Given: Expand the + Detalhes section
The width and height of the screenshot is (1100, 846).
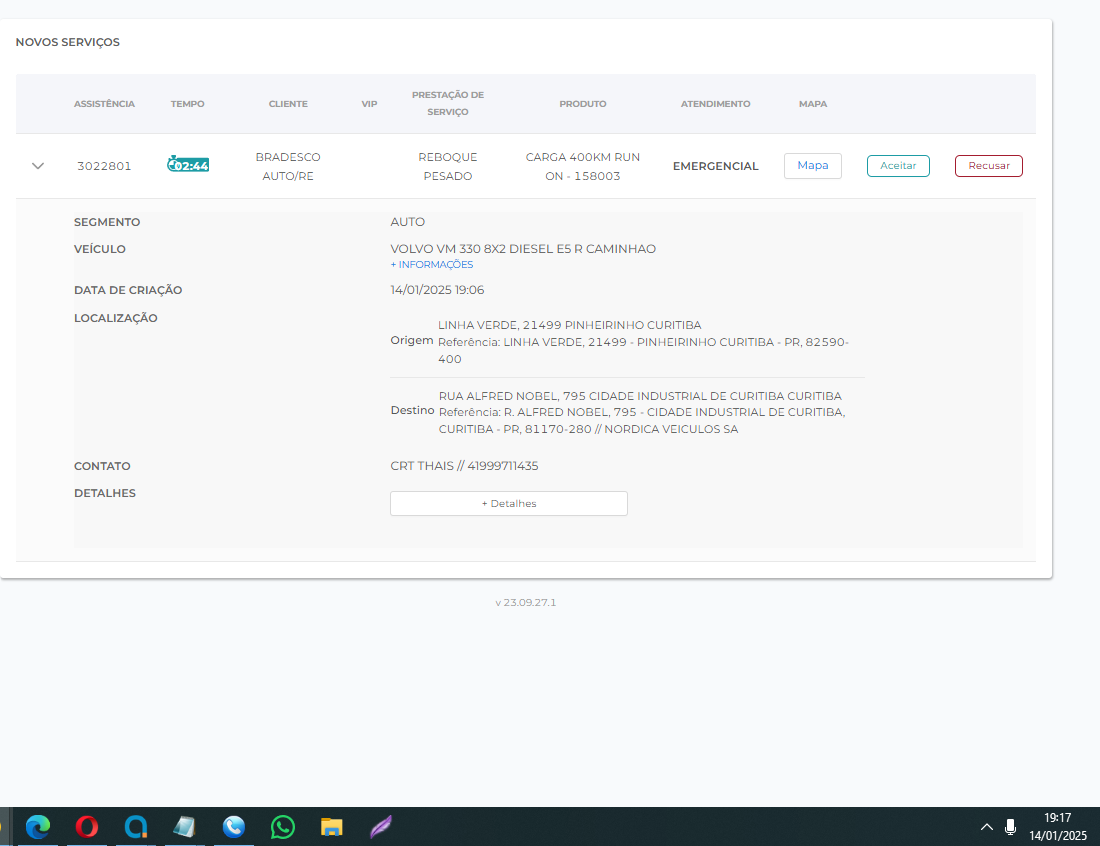Looking at the screenshot, I should (508, 503).
